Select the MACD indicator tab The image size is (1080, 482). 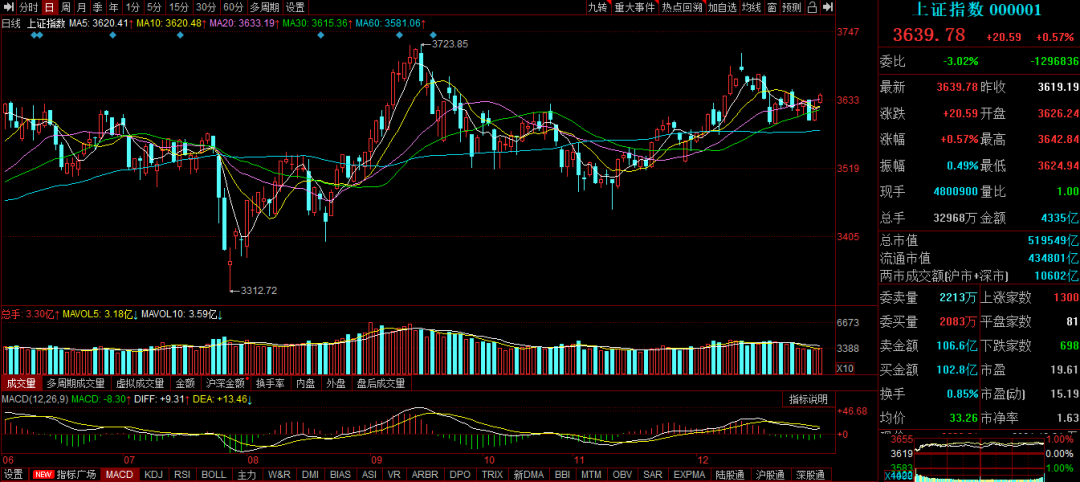tap(120, 474)
